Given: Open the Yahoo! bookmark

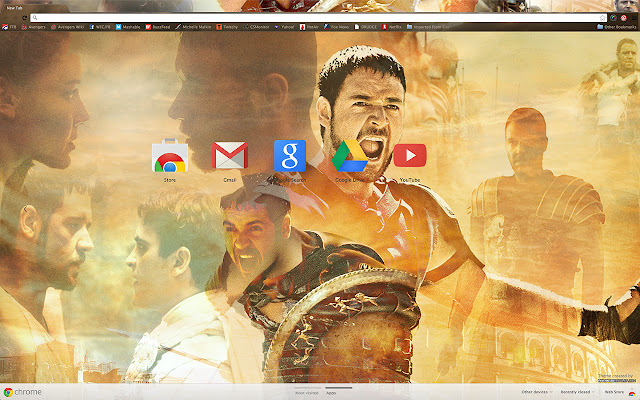Looking at the screenshot, I should tap(284, 27).
